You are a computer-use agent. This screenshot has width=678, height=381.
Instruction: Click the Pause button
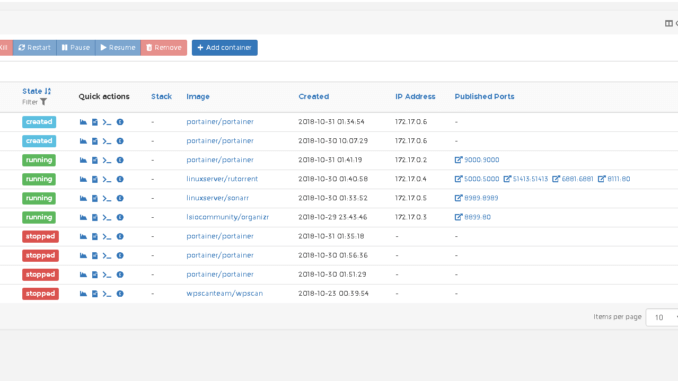76,48
